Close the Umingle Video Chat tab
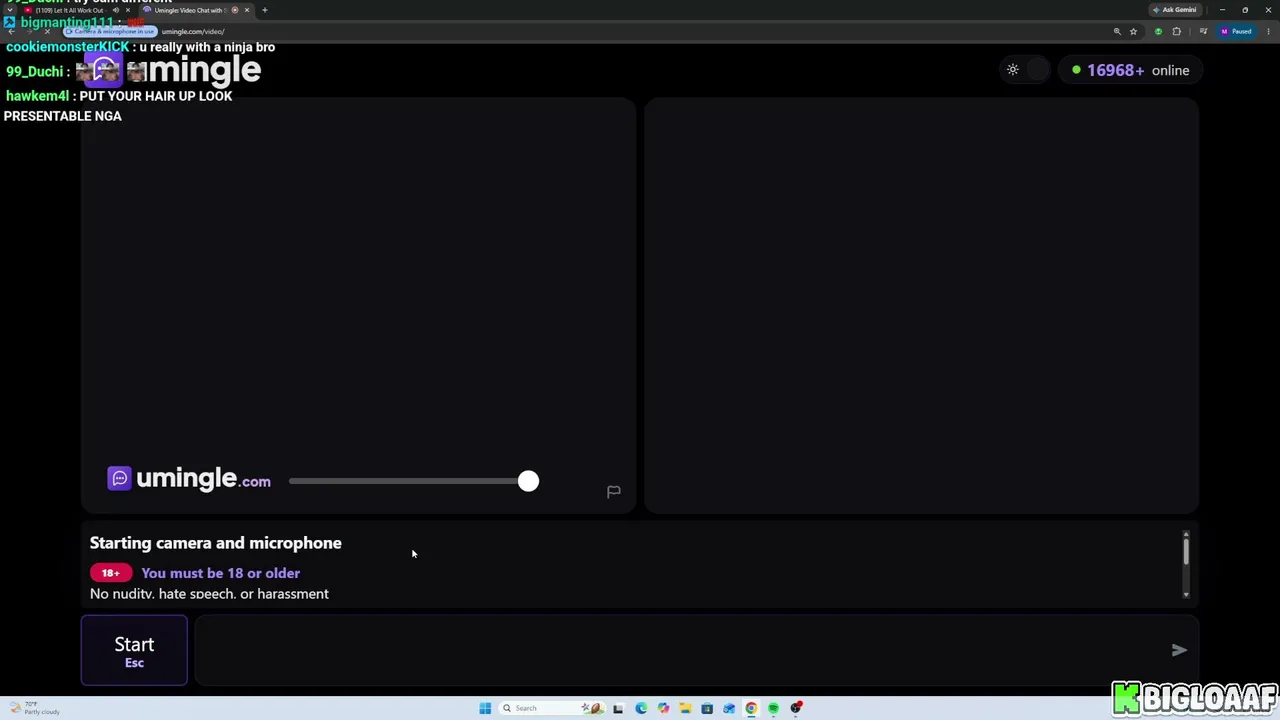Screen dimensions: 1280x720 [247, 10]
